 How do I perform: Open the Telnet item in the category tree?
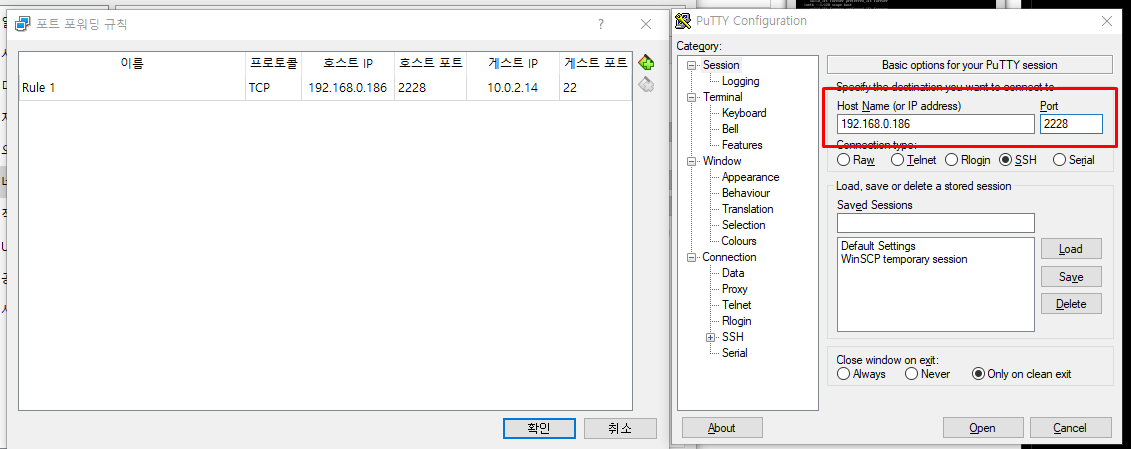[736, 305]
